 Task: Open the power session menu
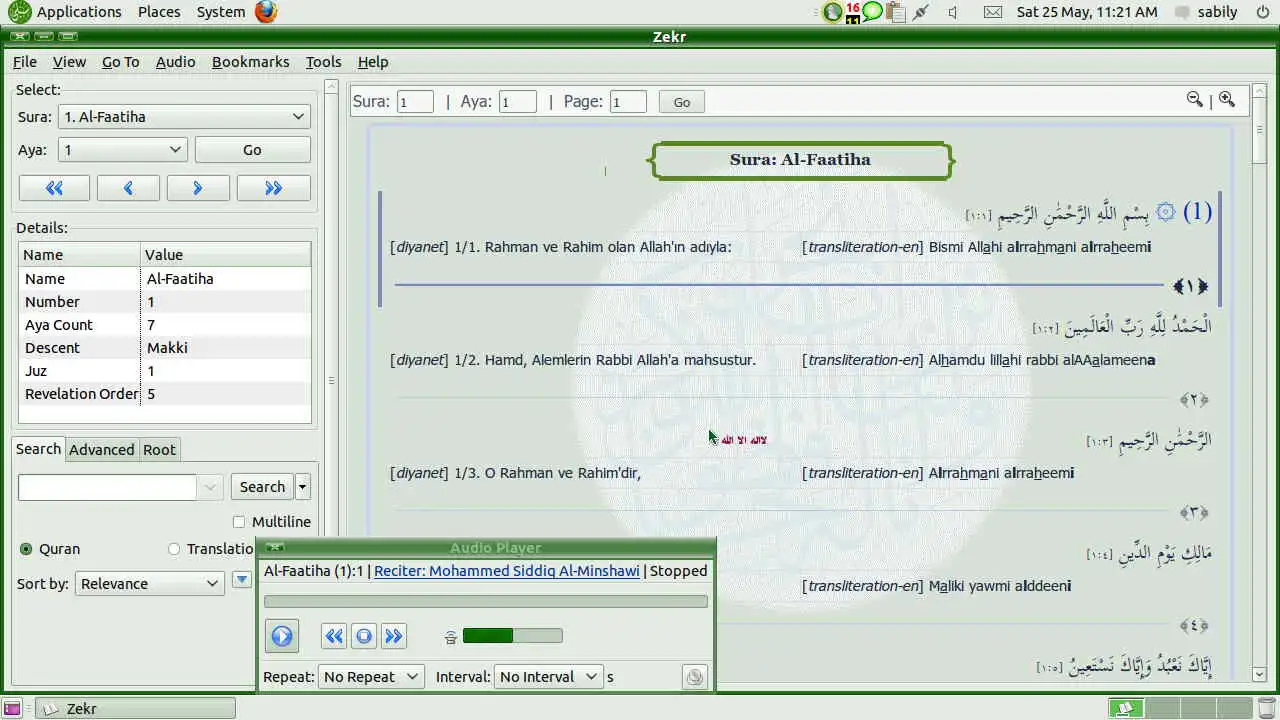pos(1262,12)
